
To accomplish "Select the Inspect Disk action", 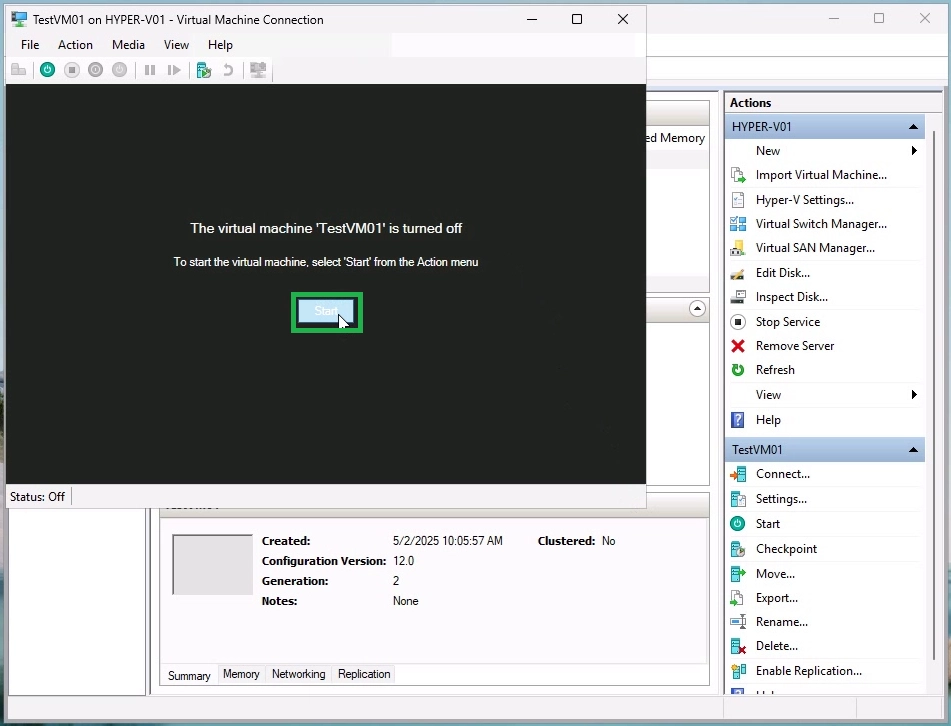I will coord(791,296).
